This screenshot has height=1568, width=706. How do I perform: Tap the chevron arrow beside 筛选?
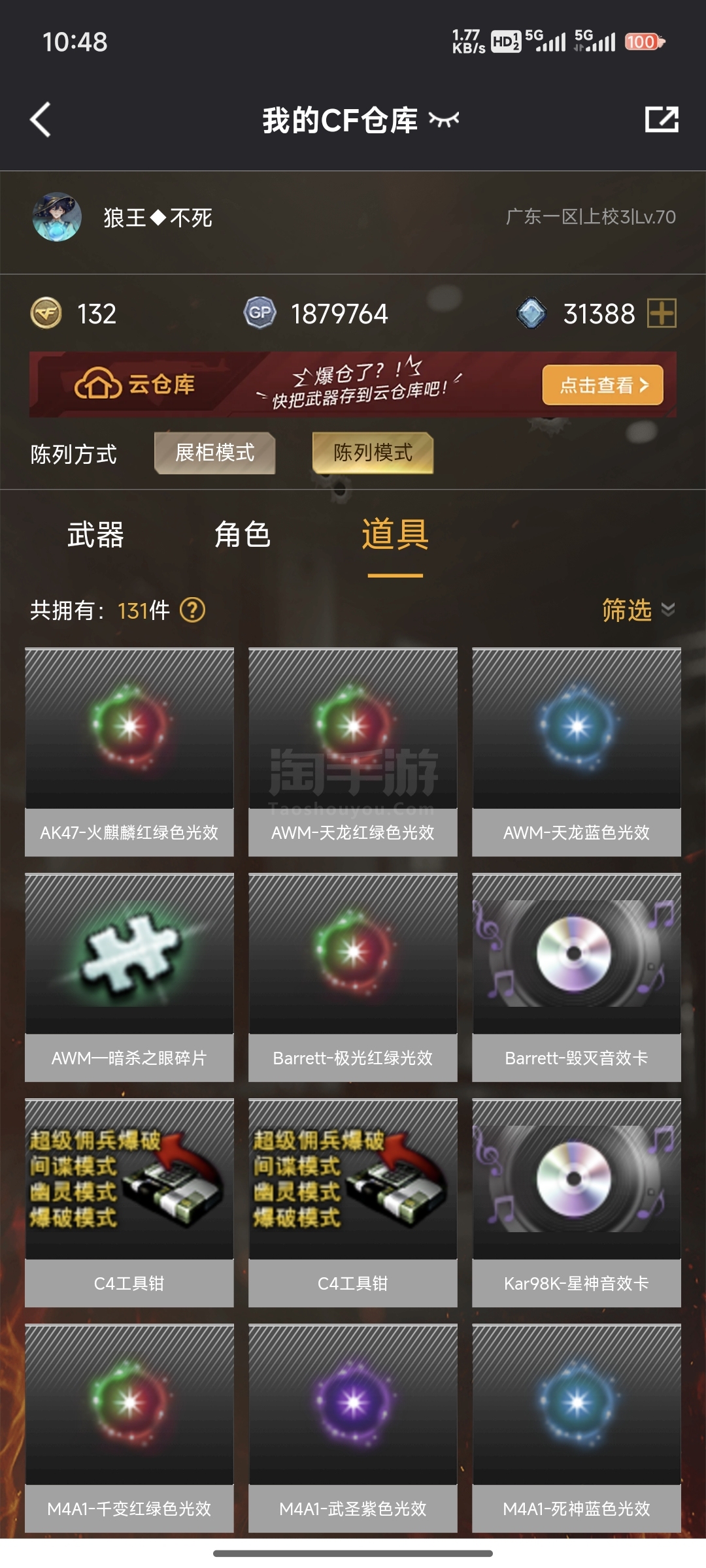pos(668,610)
